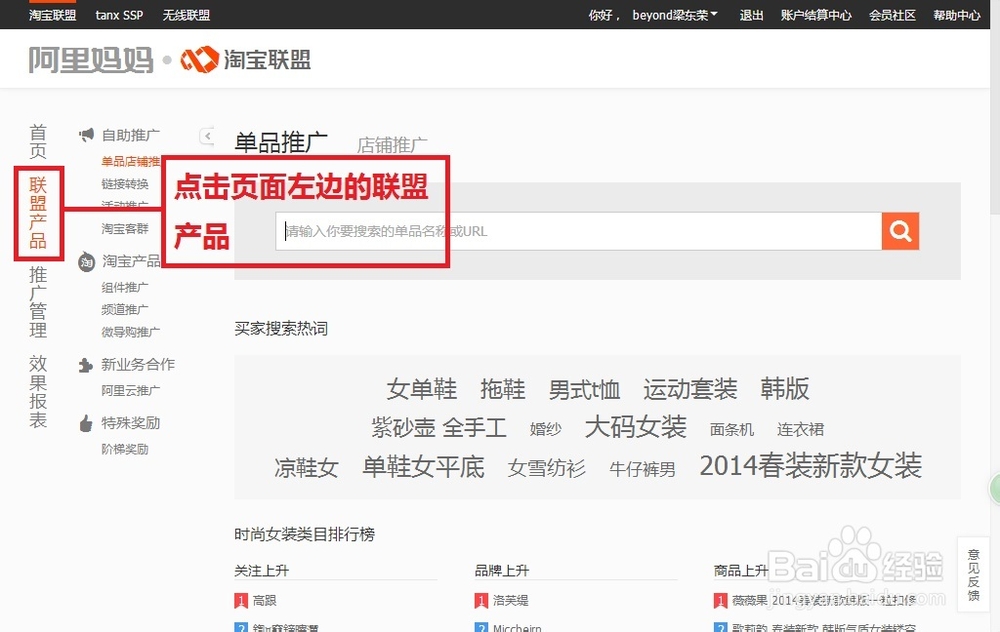Click hot keyword 牛仔裤男
Screen dimensions: 1000x632
(642, 469)
